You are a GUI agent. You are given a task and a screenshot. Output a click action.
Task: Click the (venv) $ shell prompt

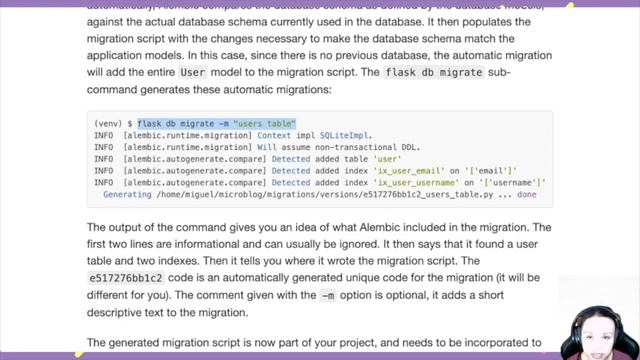pyautogui.click(x=113, y=124)
